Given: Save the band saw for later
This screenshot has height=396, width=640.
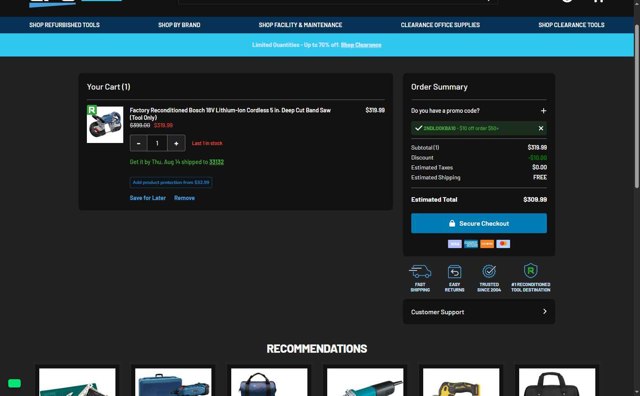Looking at the screenshot, I should click(147, 198).
